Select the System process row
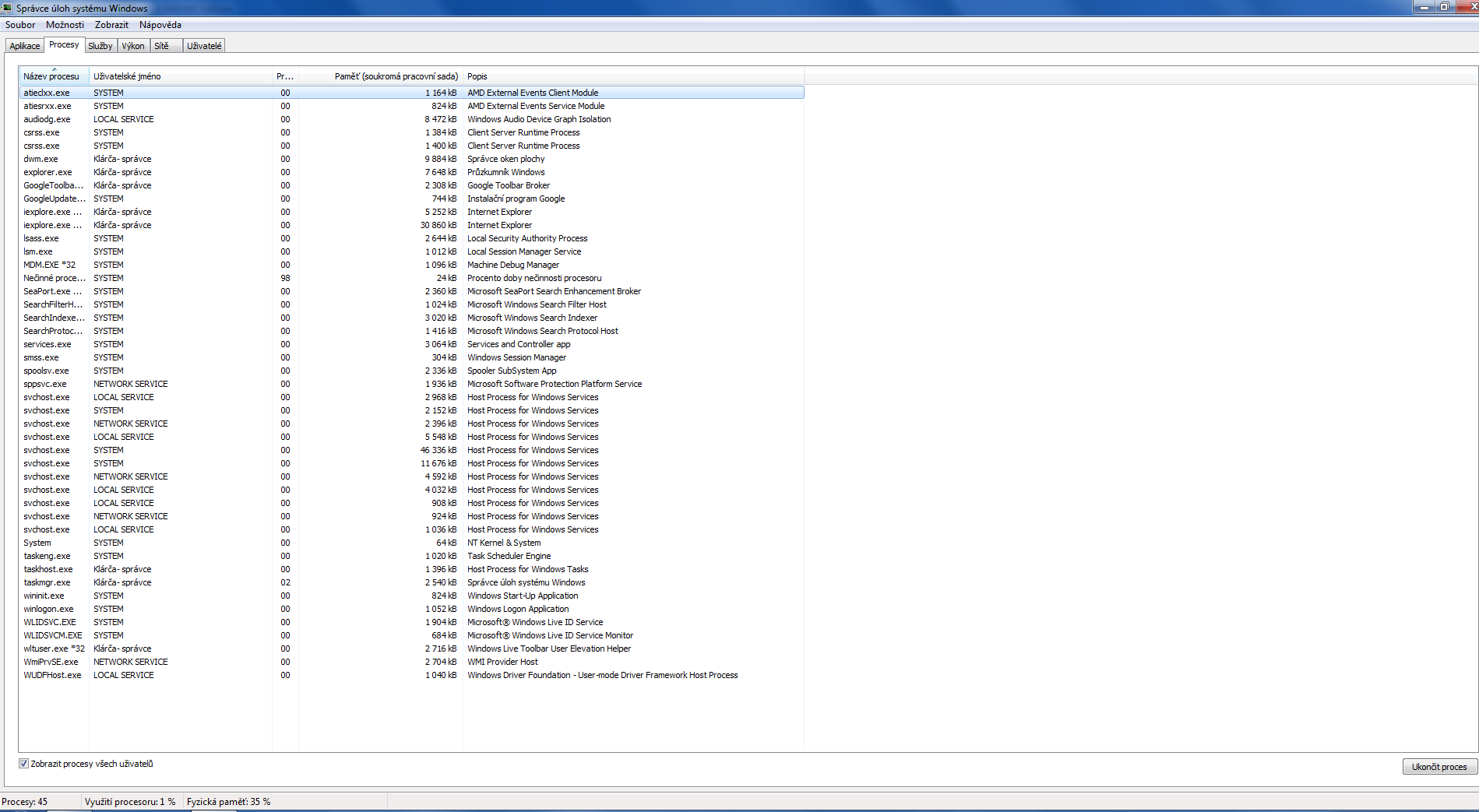 tap(411, 543)
